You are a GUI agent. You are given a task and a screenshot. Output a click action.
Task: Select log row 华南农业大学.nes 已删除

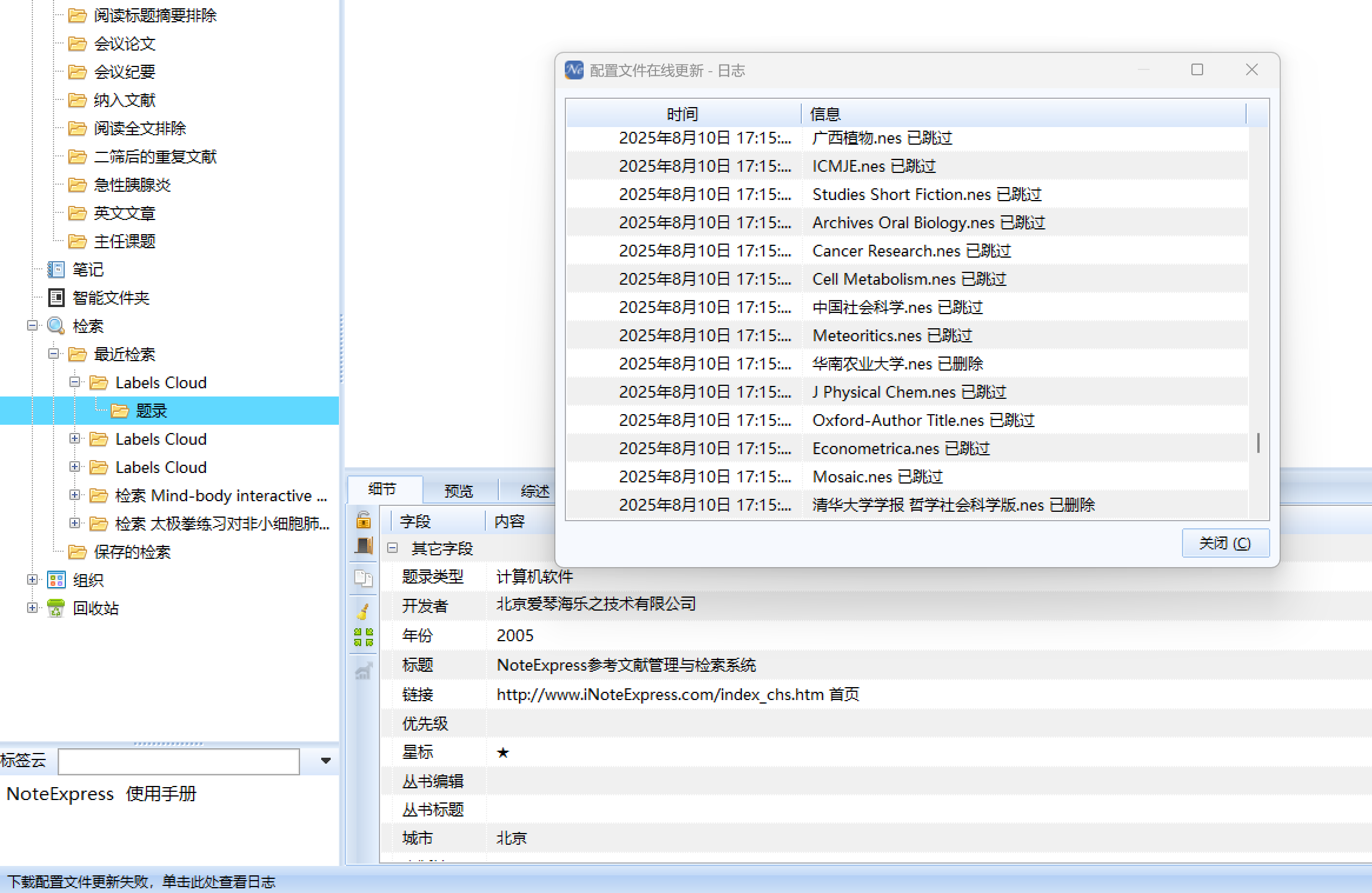(907, 364)
